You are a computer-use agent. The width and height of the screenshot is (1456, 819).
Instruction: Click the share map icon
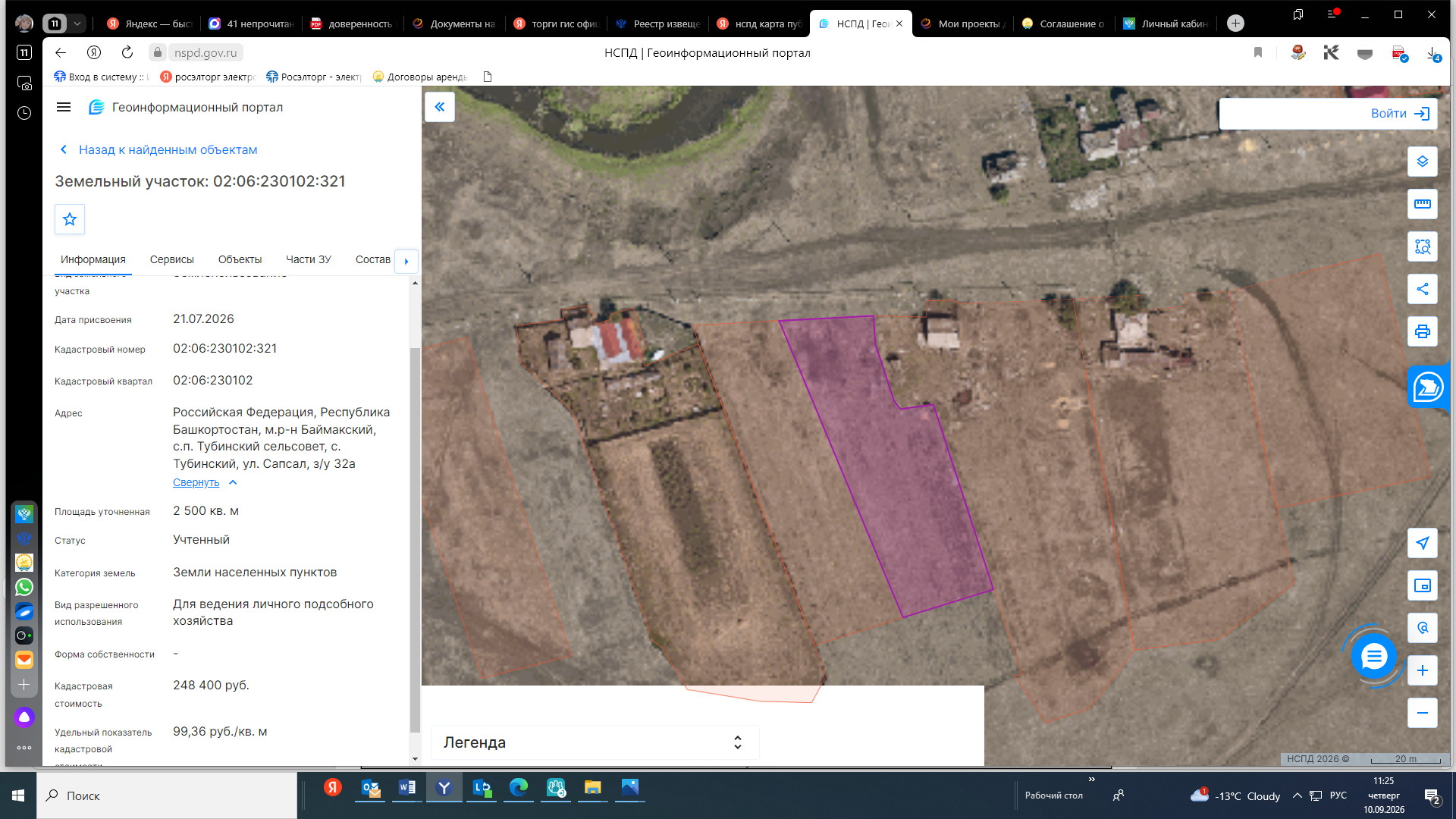tap(1423, 289)
